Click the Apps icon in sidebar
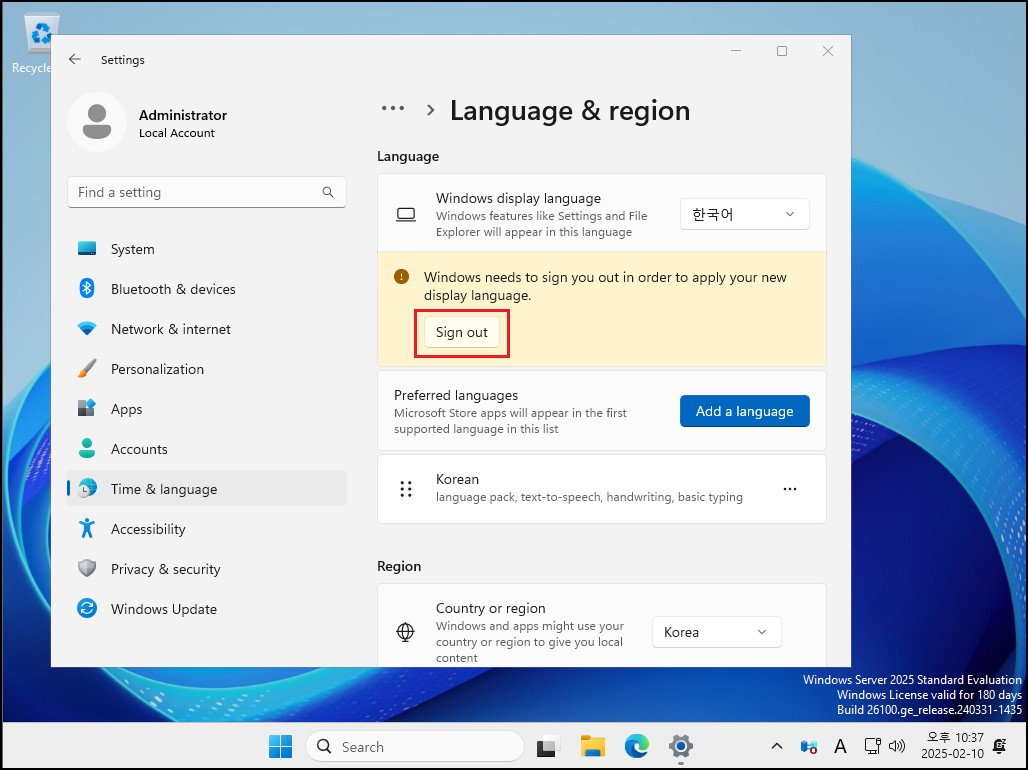The image size is (1028, 770). 87,408
